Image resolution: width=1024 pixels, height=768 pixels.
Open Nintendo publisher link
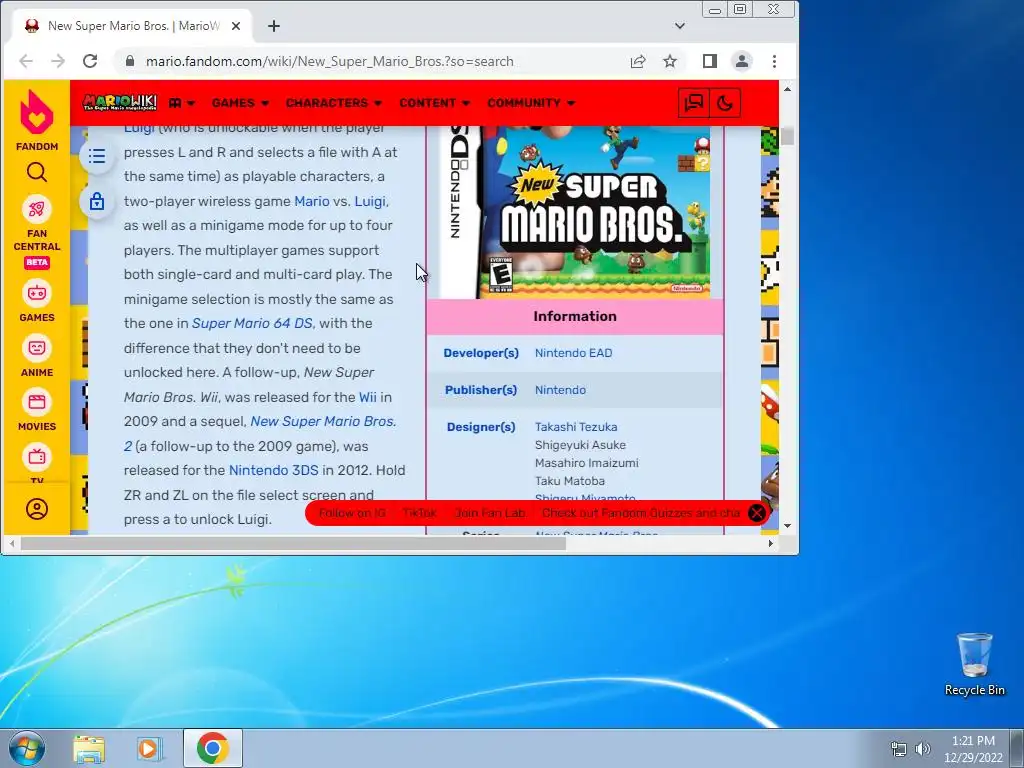560,390
